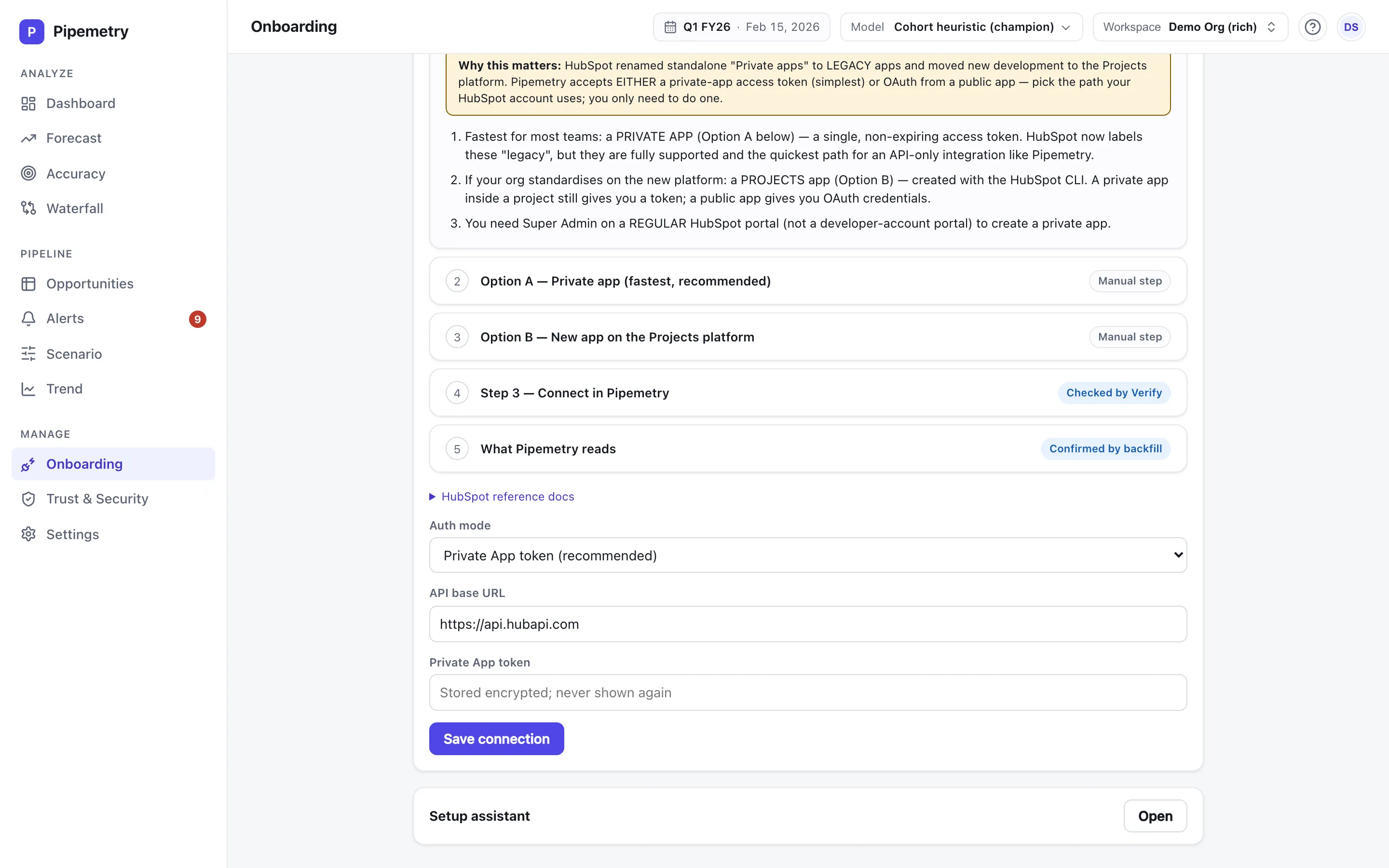Open the Q1 FY26 period picker
The image size is (1389, 868).
[741, 27]
